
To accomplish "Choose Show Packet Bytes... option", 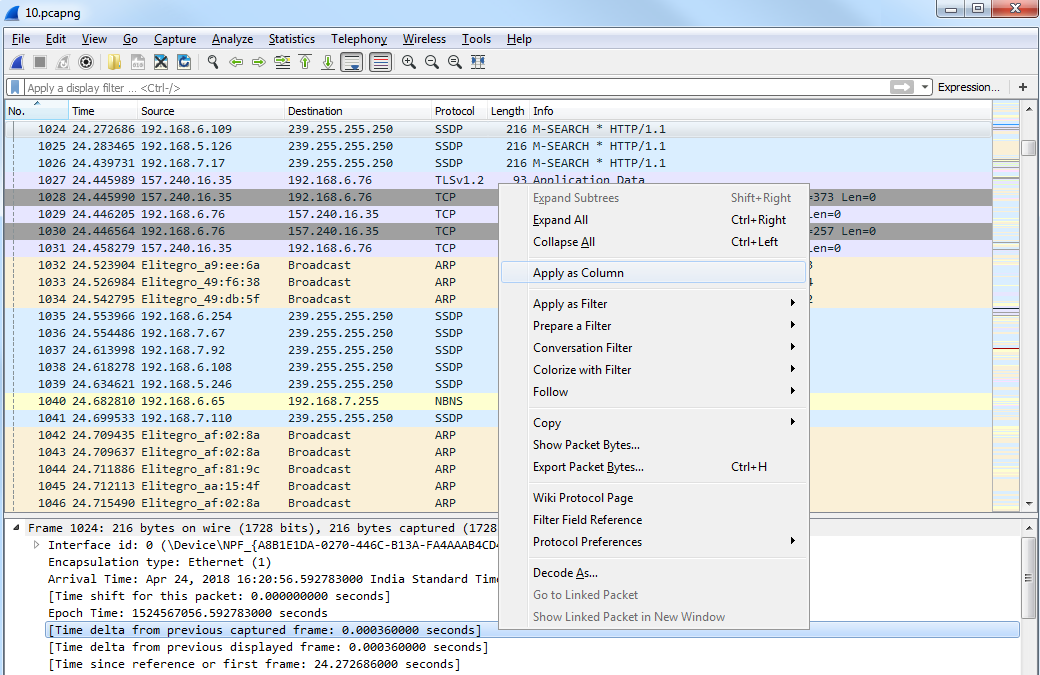I will point(586,445).
